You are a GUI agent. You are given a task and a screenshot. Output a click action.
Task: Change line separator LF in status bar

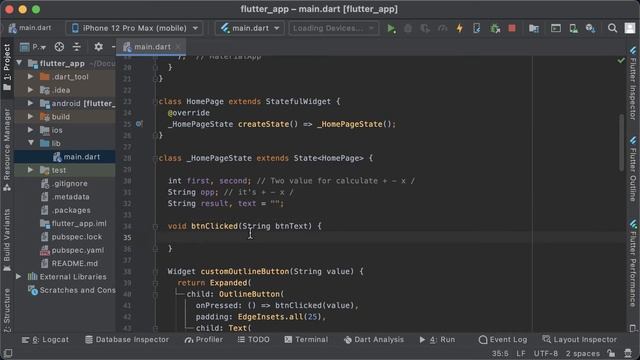click(521, 353)
